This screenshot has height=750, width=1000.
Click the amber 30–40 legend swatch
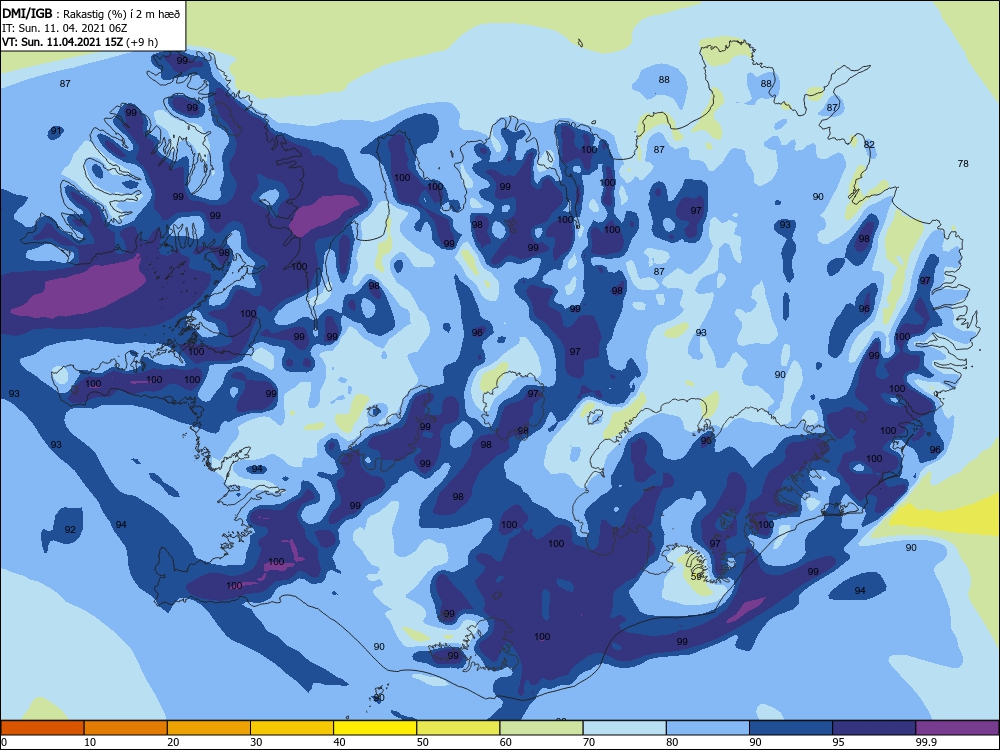click(292, 728)
